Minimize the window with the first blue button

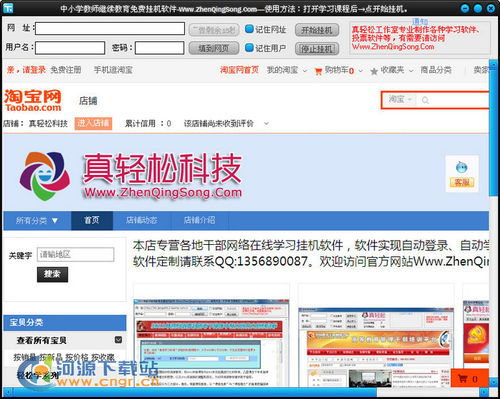pos(465,8)
